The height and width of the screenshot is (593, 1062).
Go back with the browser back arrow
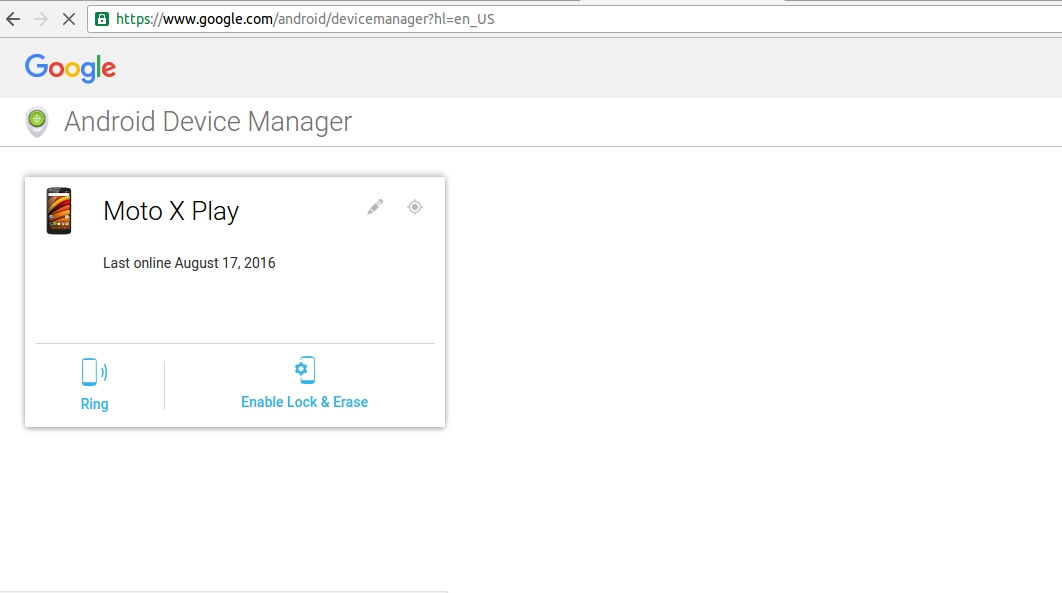(x=13, y=19)
